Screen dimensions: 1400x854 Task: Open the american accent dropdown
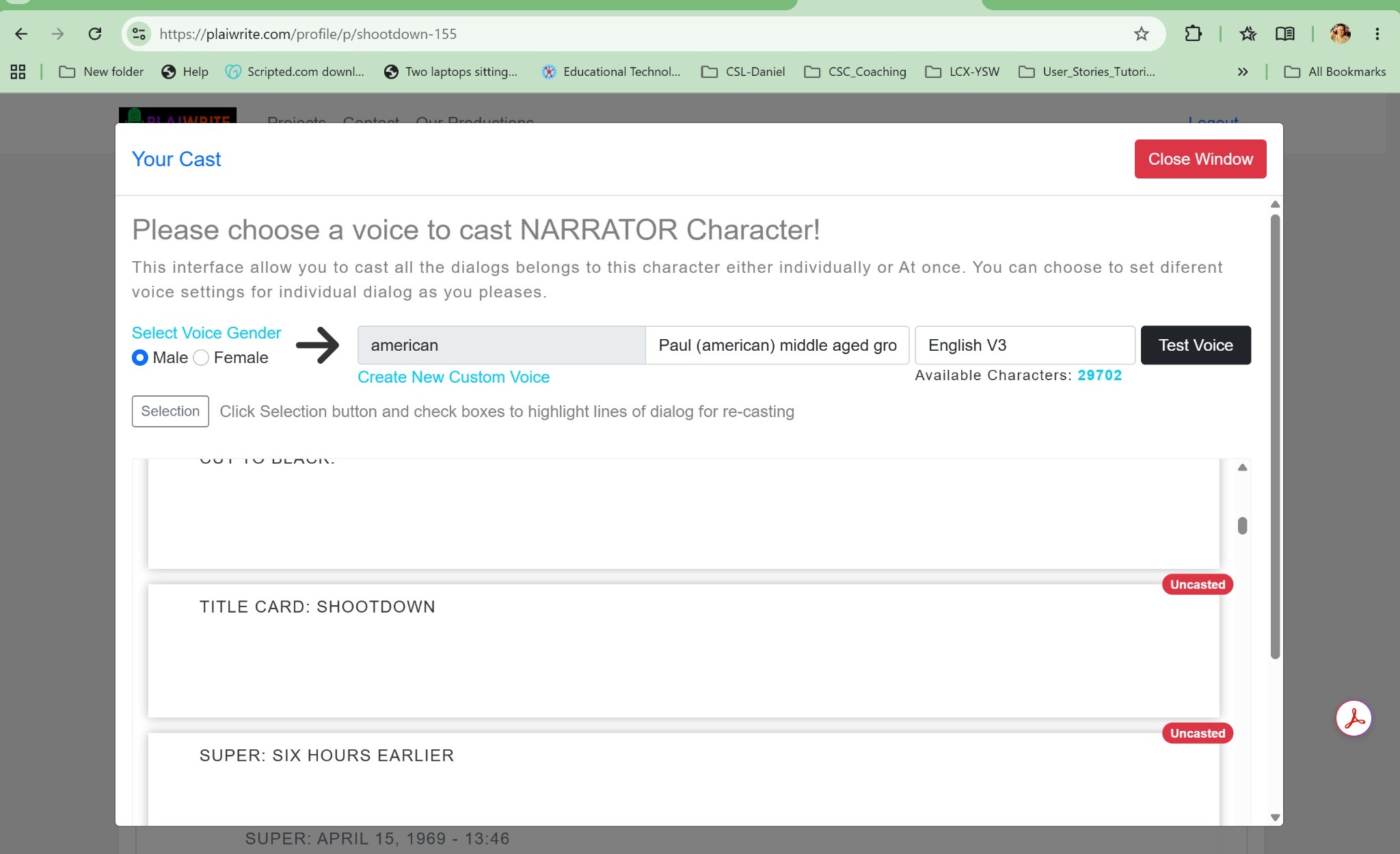tap(501, 345)
